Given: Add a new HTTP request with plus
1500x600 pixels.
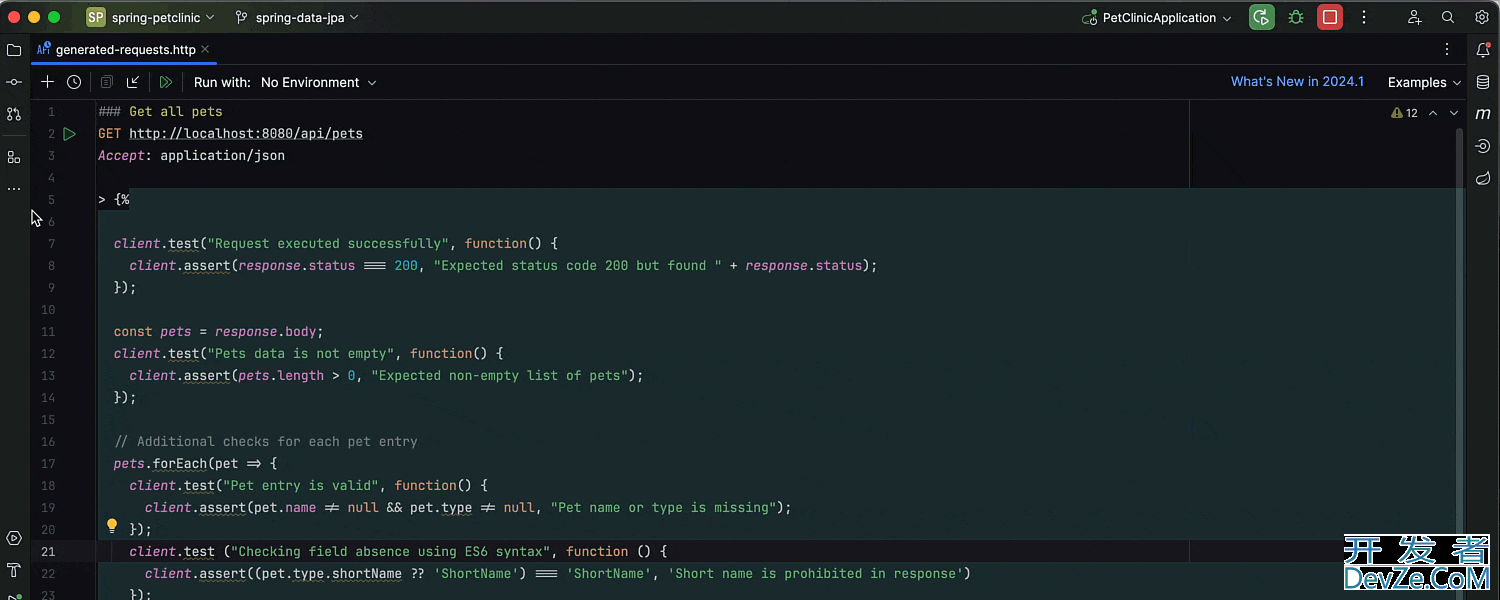Looking at the screenshot, I should (47, 82).
